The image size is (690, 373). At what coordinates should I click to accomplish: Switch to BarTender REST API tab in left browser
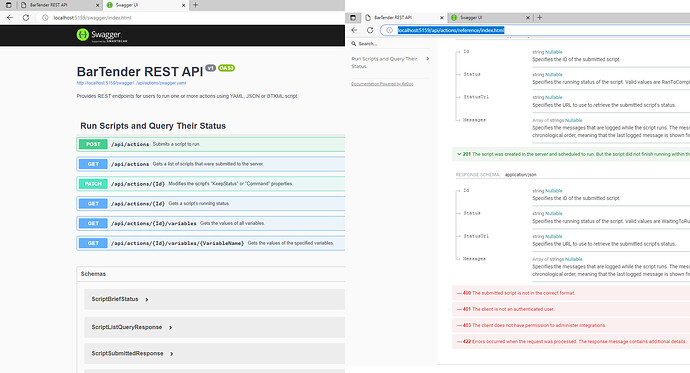pos(60,5)
